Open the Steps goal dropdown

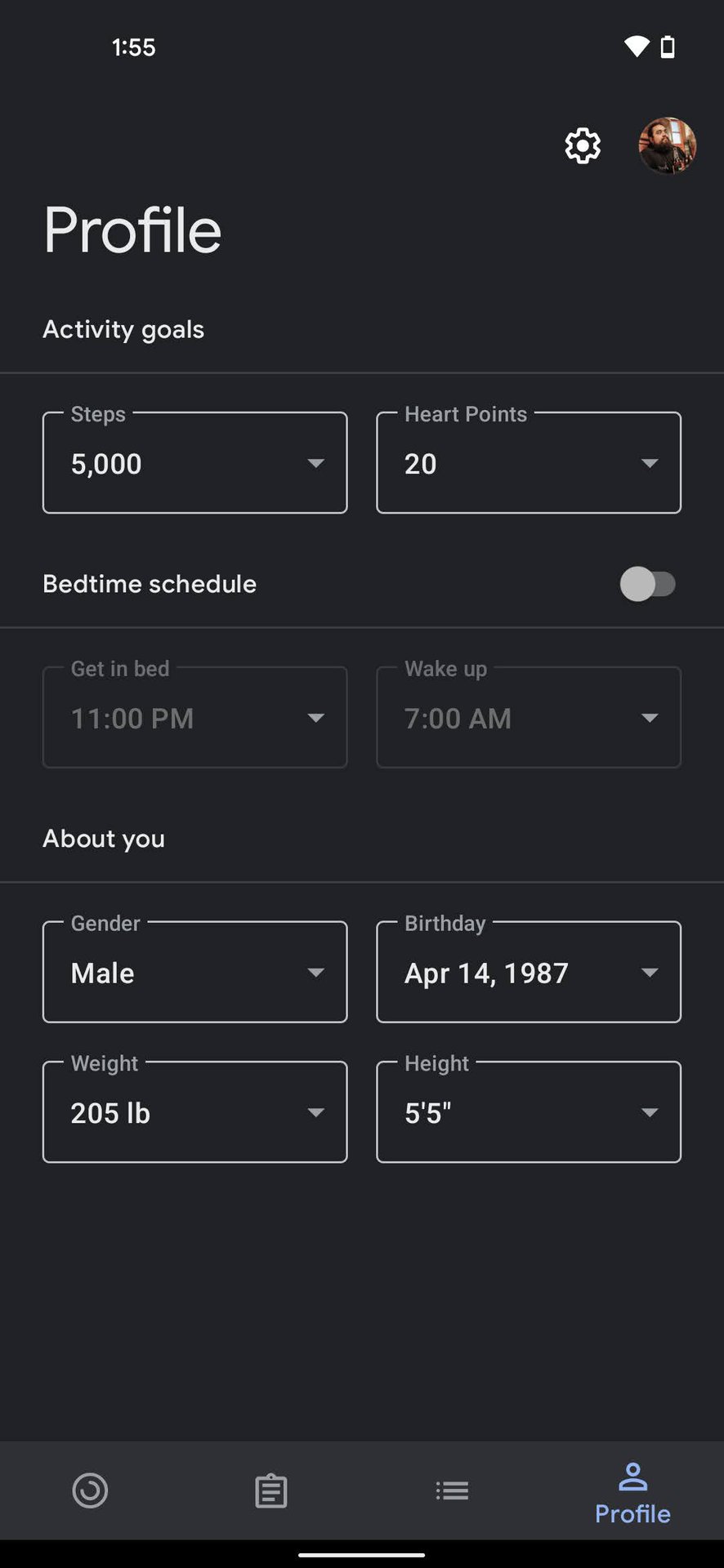click(194, 463)
